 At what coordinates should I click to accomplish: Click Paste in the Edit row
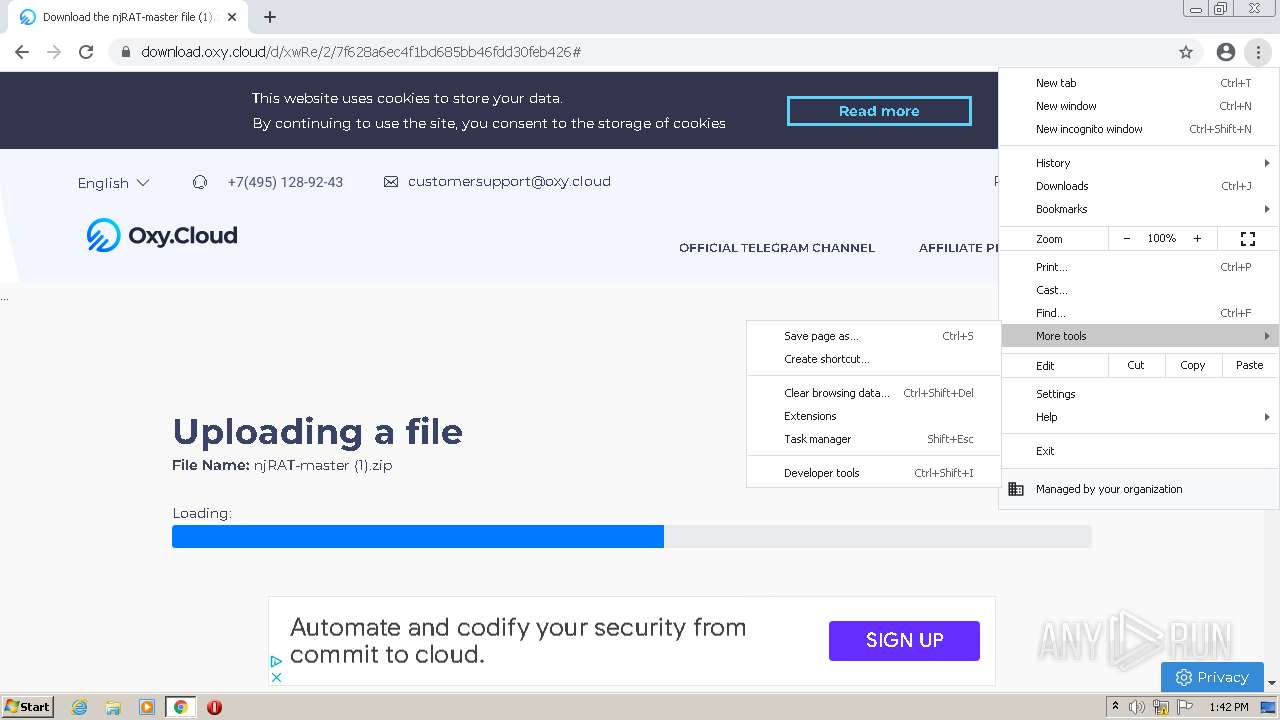(1250, 365)
